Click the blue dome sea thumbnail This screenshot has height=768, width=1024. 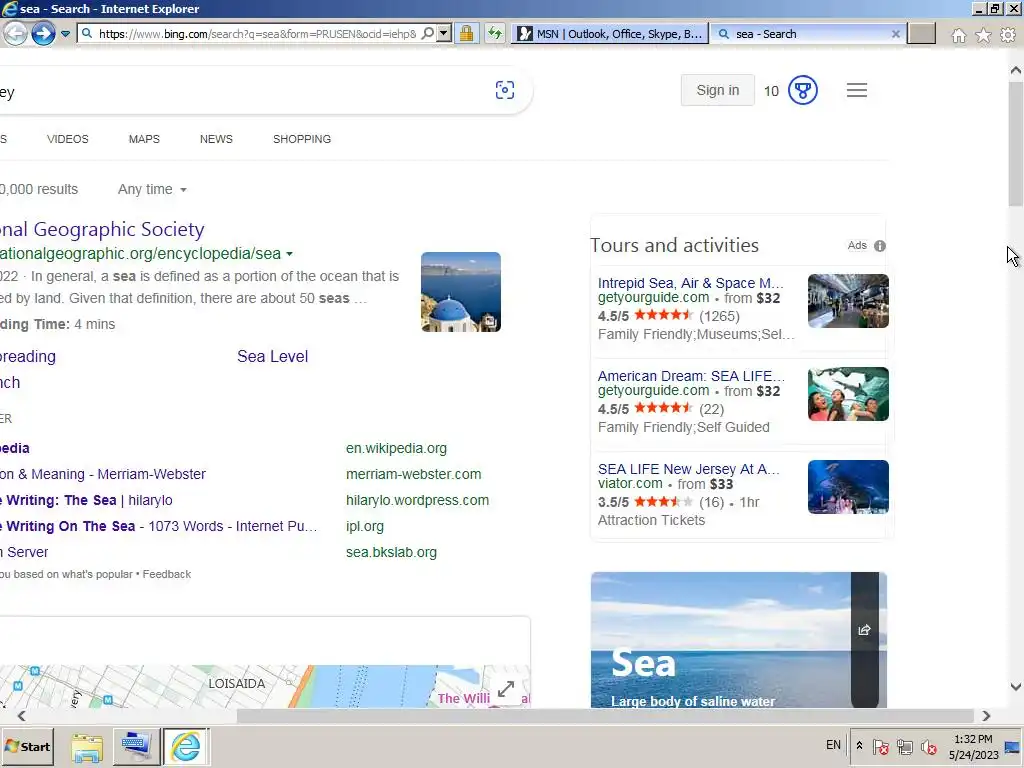(461, 292)
